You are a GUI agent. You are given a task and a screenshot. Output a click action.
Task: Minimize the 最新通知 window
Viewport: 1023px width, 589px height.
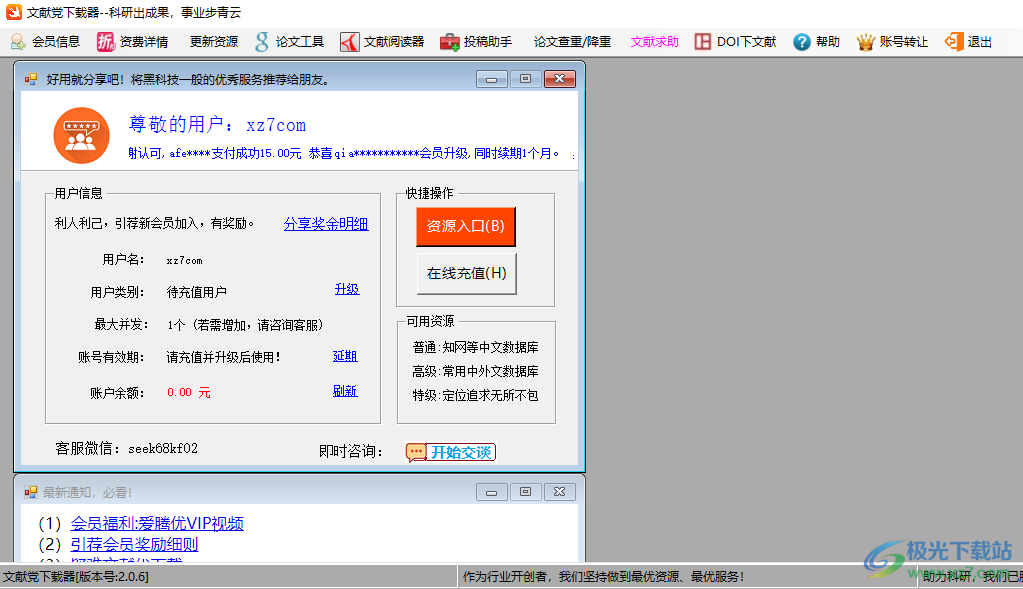(x=492, y=492)
